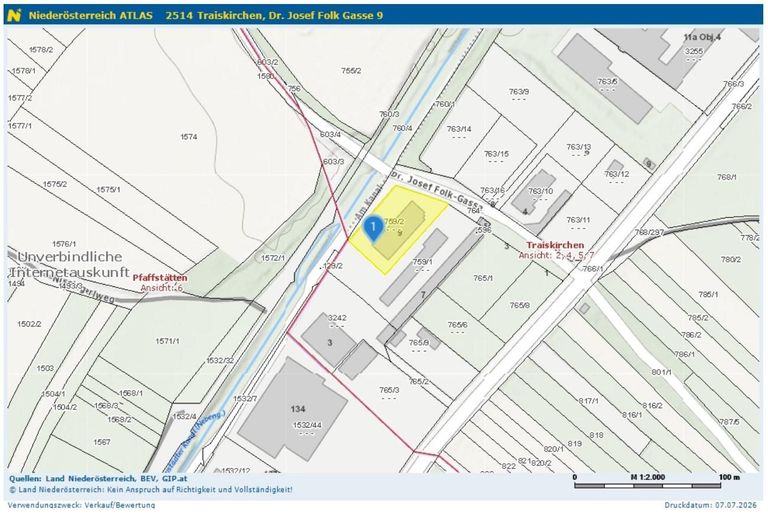Click parcel label 1568/1
Screen dimensions: 768x525
[131, 393]
